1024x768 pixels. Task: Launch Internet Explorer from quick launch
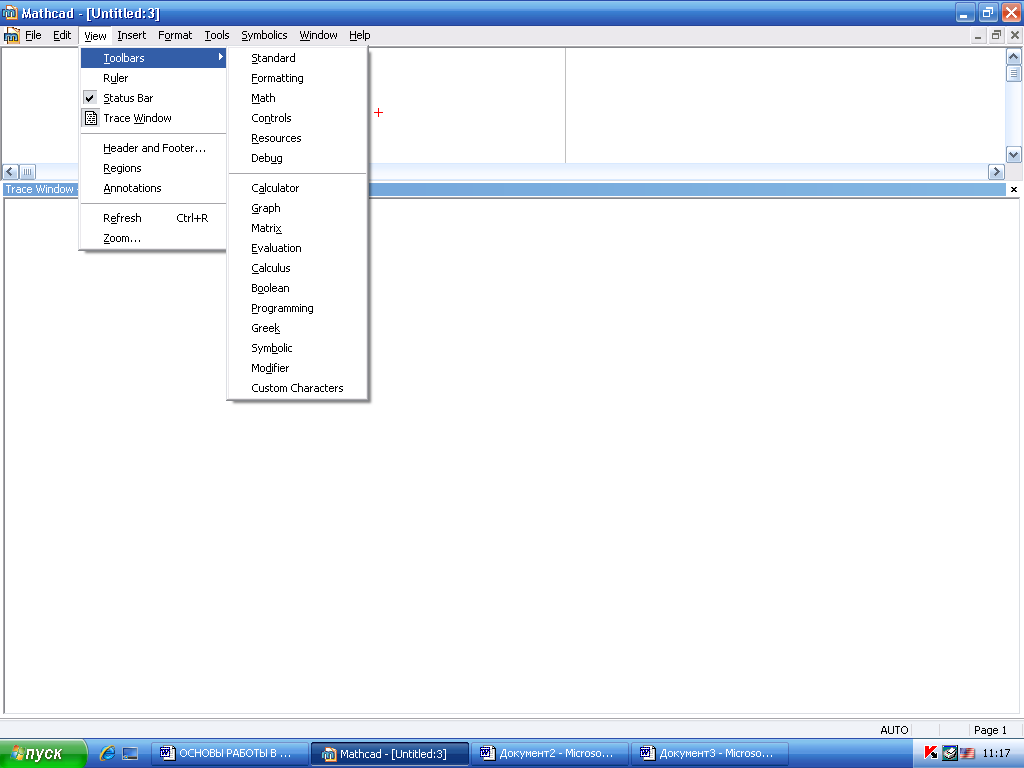tap(107, 753)
